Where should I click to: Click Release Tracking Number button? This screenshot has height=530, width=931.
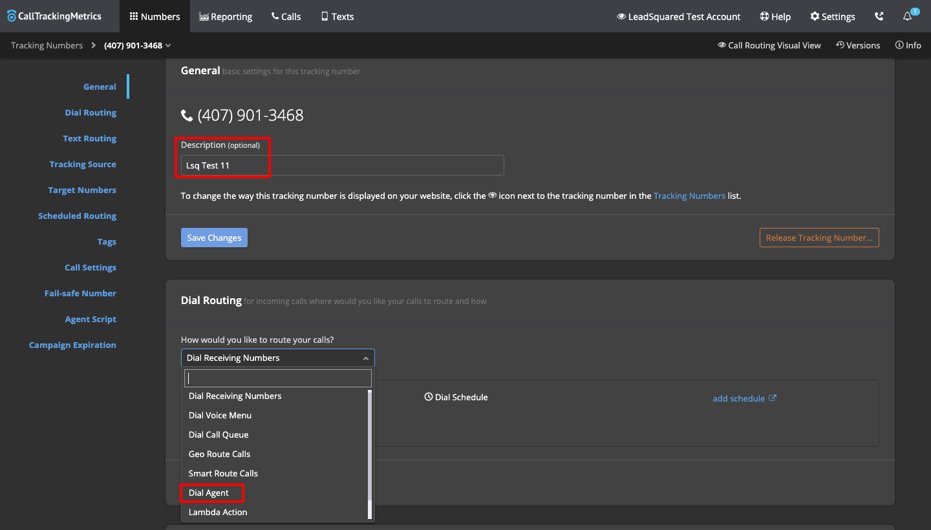coord(819,237)
